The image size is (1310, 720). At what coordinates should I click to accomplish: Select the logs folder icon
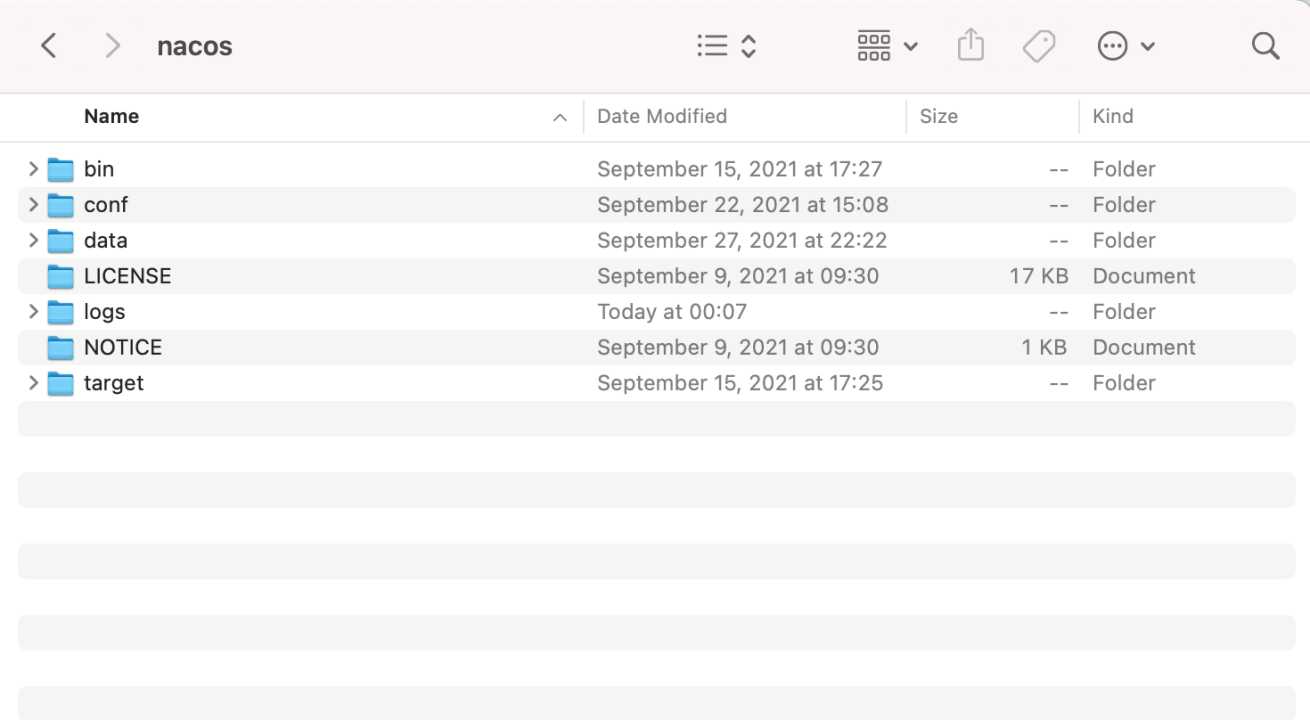click(x=61, y=312)
